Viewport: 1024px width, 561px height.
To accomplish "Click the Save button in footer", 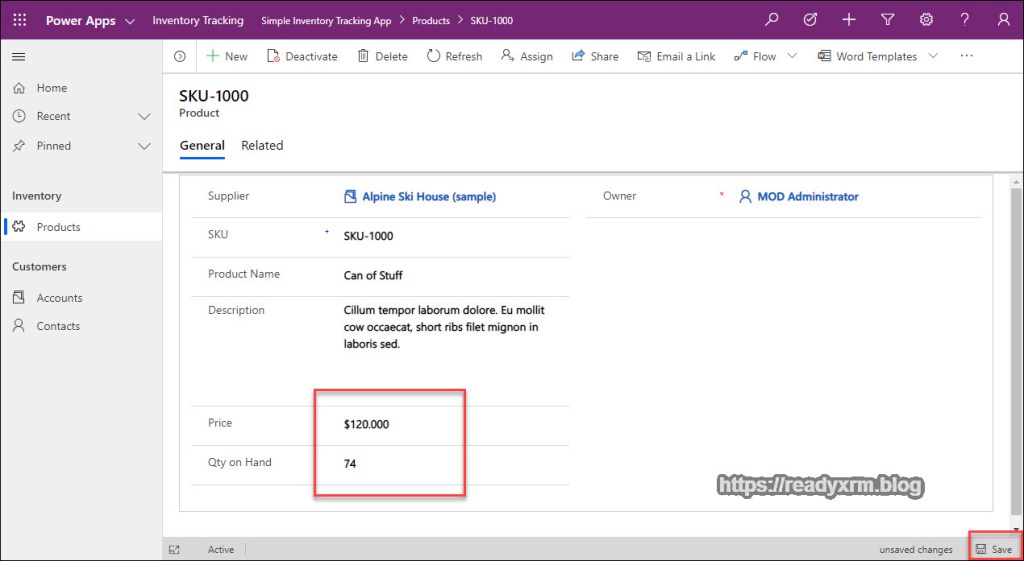I will coord(993,549).
